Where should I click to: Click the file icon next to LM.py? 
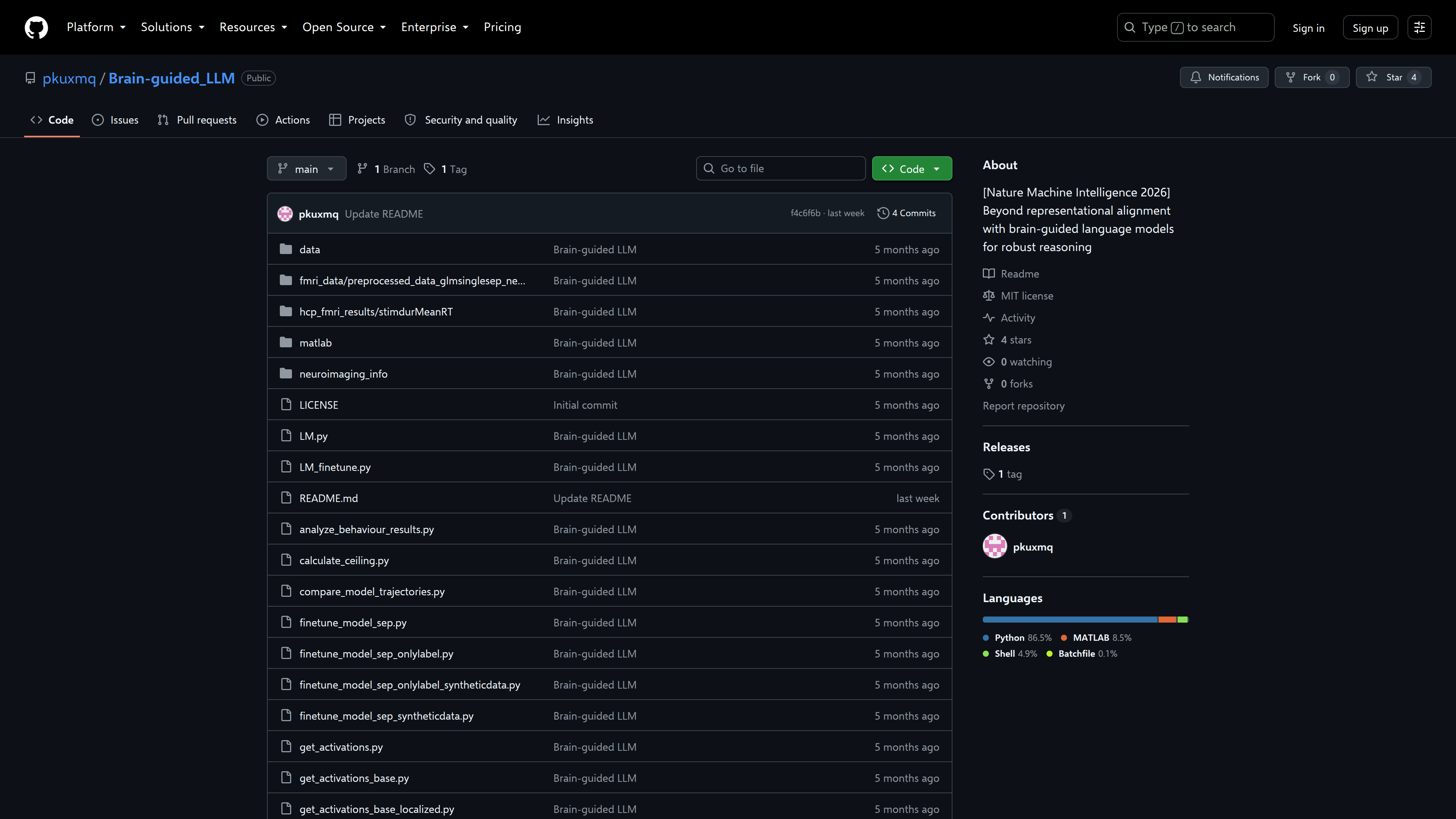coord(286,436)
